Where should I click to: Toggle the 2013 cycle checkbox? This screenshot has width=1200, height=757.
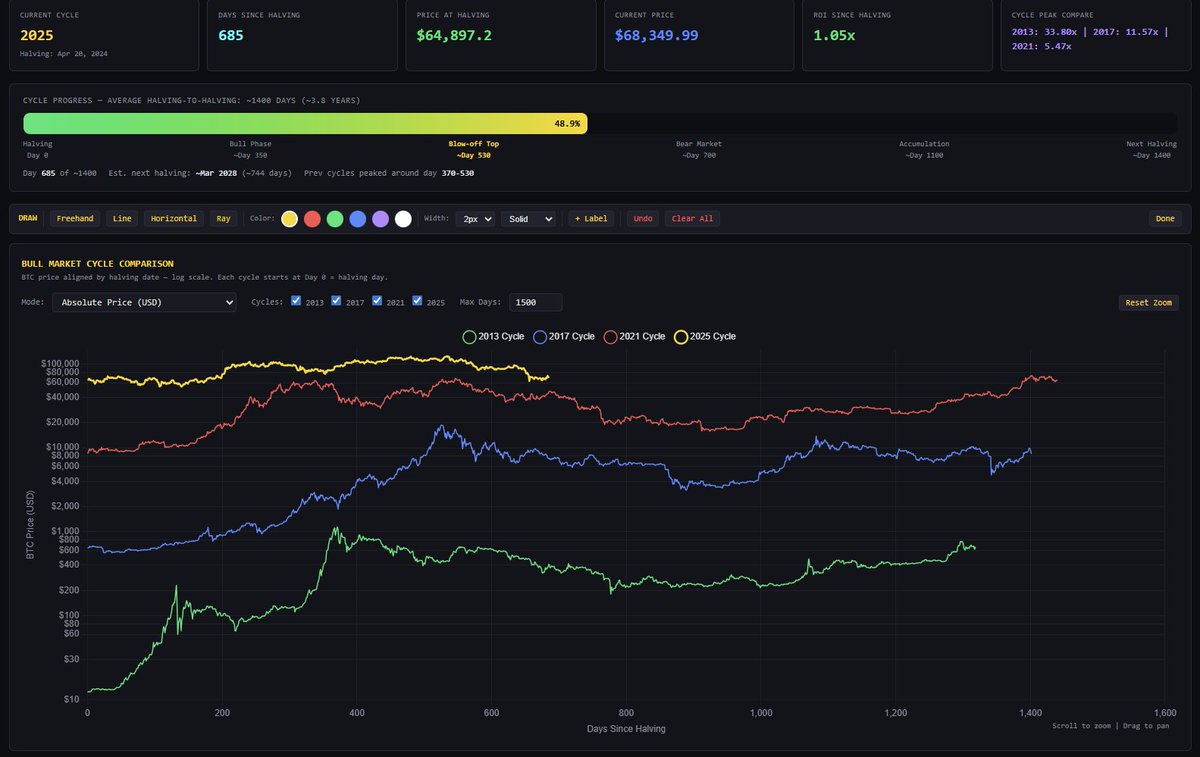click(296, 300)
